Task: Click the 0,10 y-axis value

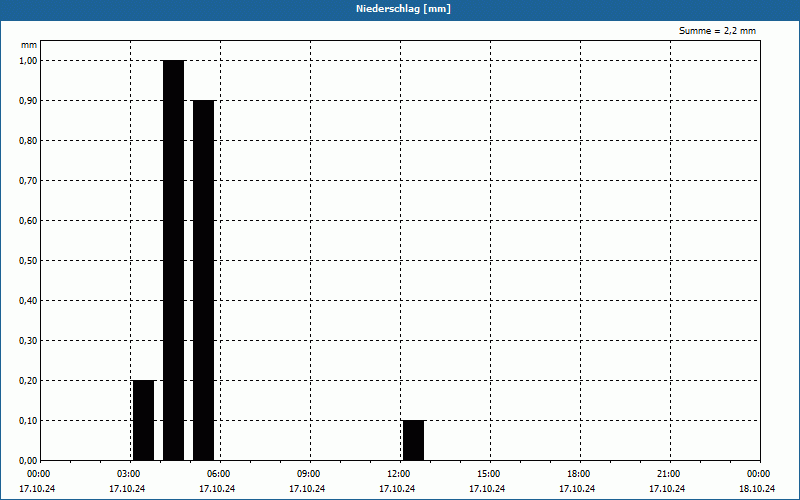Action: click(x=29, y=421)
